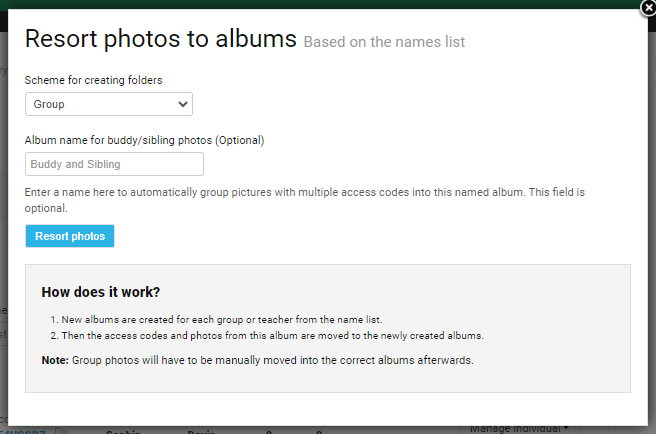Click the Buddy and Sibling album name field
The height and width of the screenshot is (434, 656).
point(114,164)
